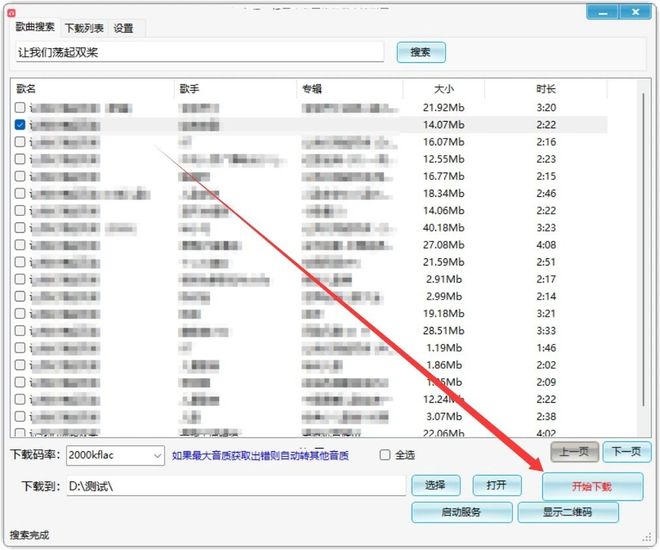This screenshot has width=660, height=550.
Task: Click the 4:08 duration cell
Action: 546,244
